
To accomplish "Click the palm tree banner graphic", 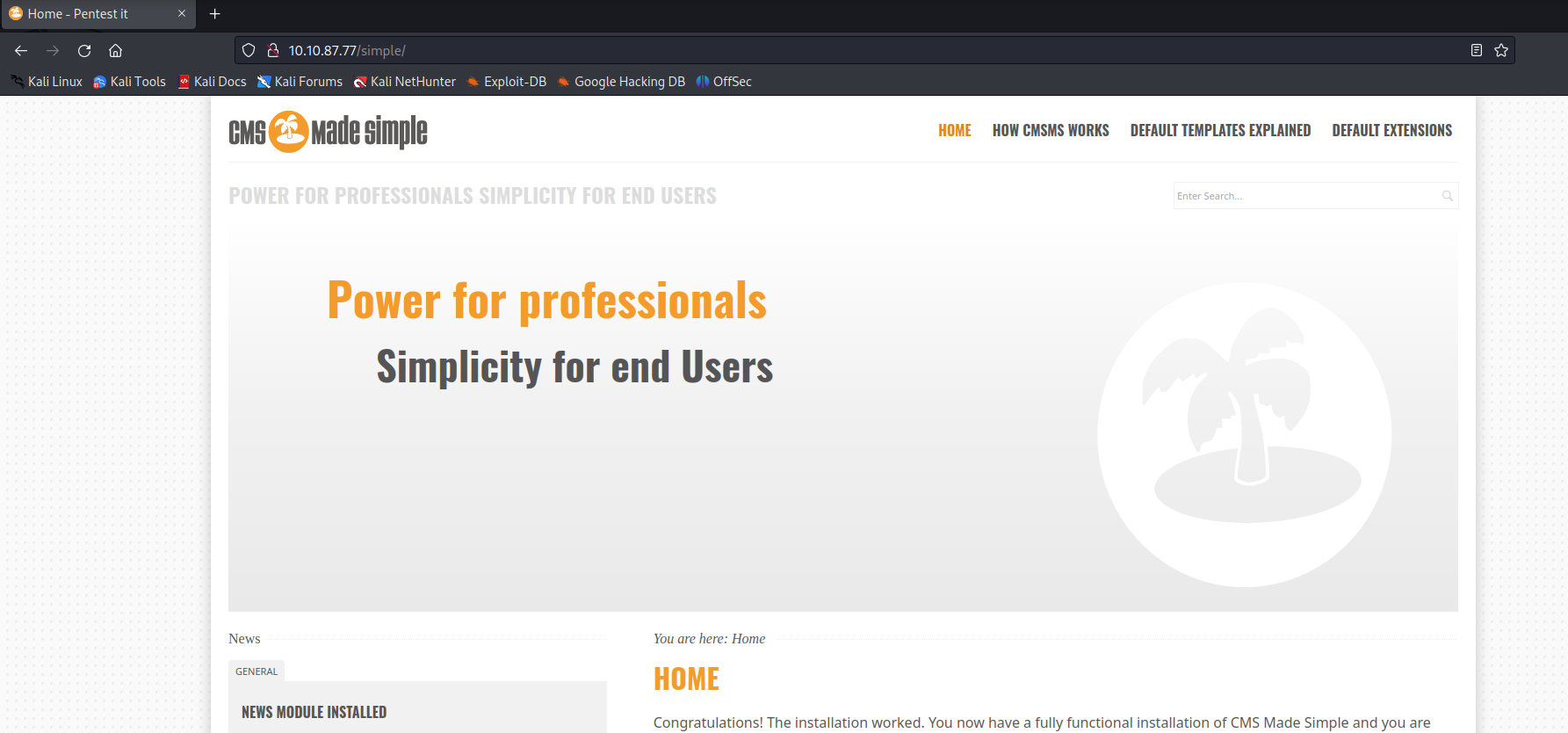I will click(1245, 435).
